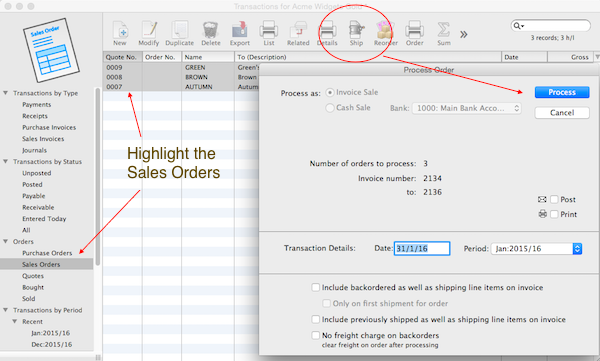This screenshot has width=600, height=361.
Task: Select Payments in sidebar
Action: pos(36,105)
